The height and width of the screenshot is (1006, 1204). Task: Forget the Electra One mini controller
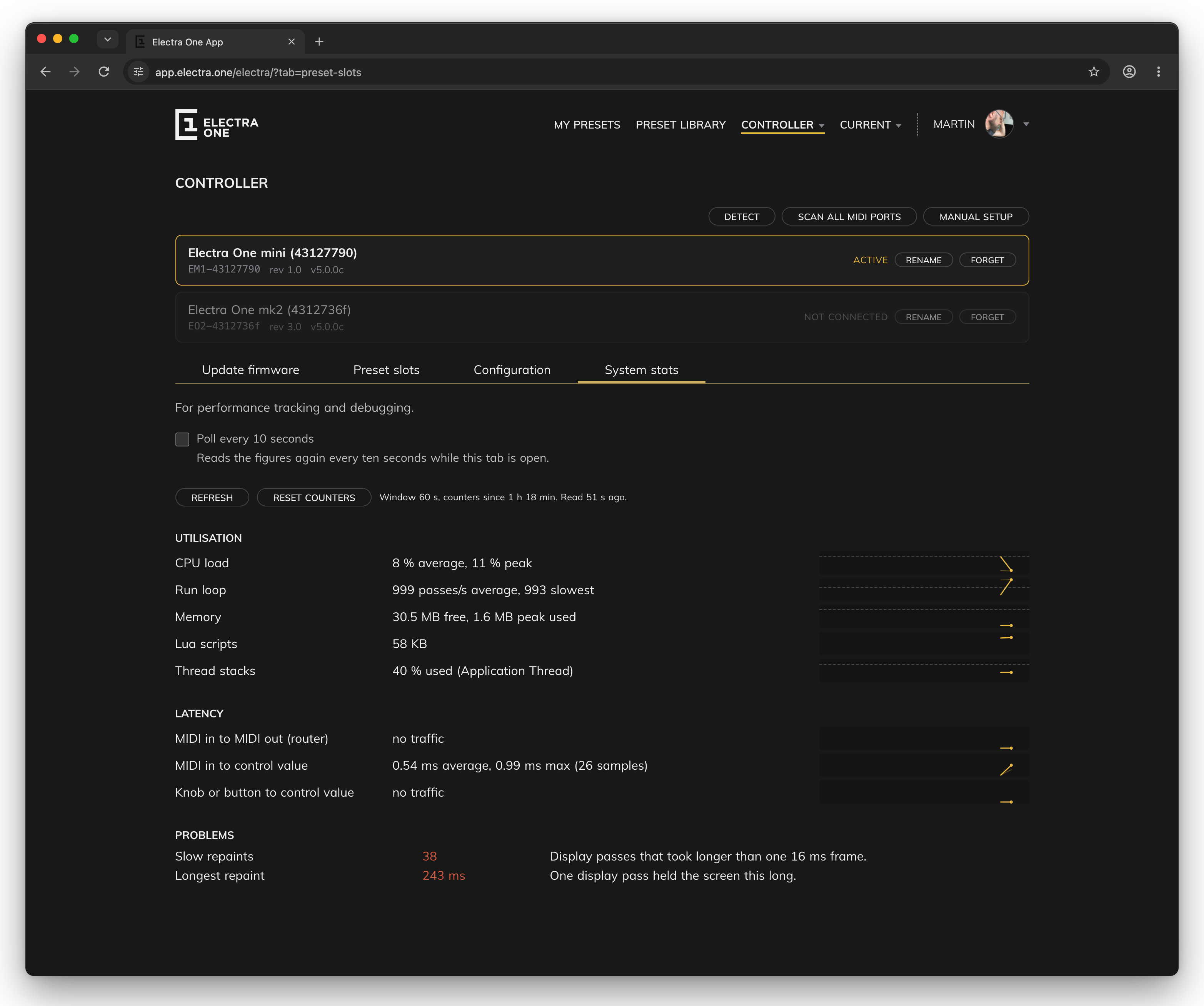[987, 260]
